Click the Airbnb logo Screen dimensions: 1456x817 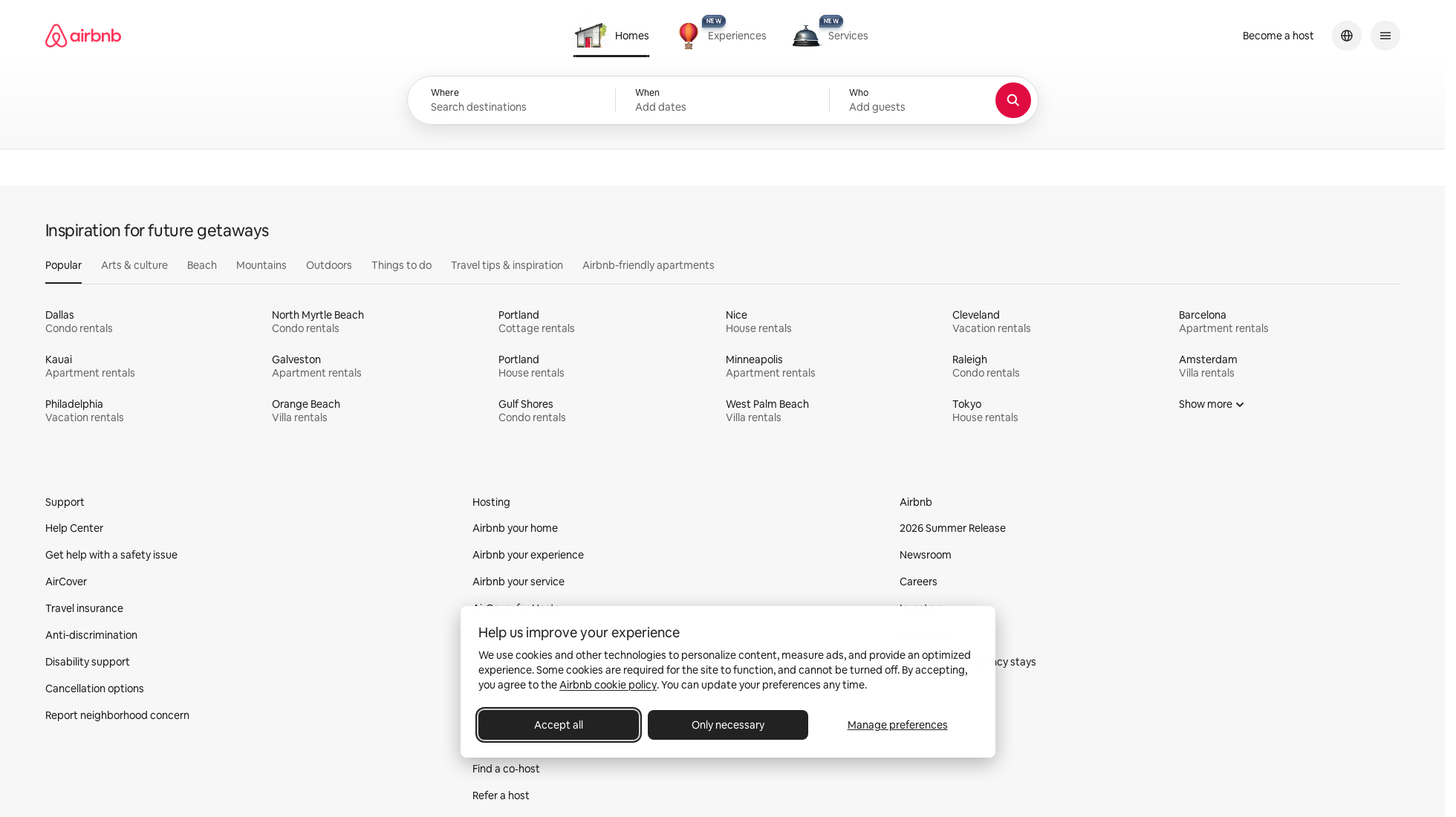coord(83,36)
